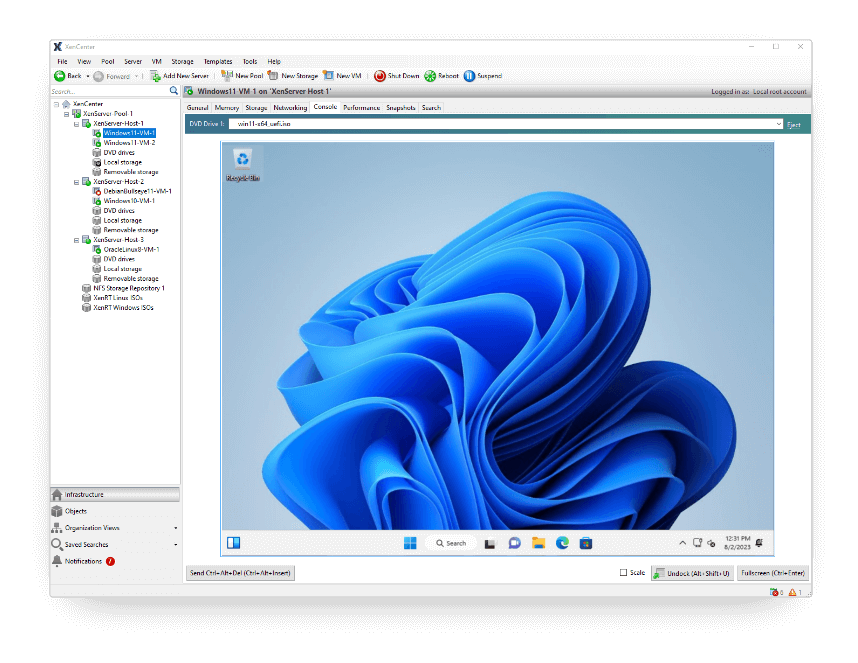Collapse the XenServer-Pool-1 tree node
Screen dimensions: 858x663
coord(65,114)
